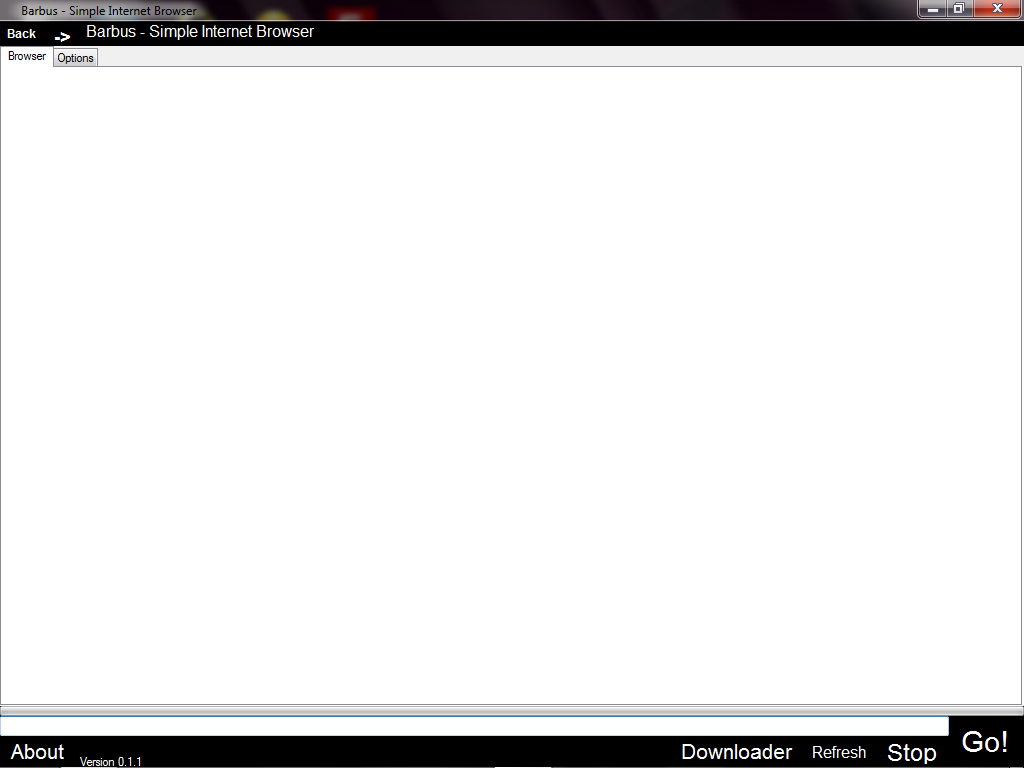Click Stop to halt page loading
The image size is (1024, 768).
[911, 753]
